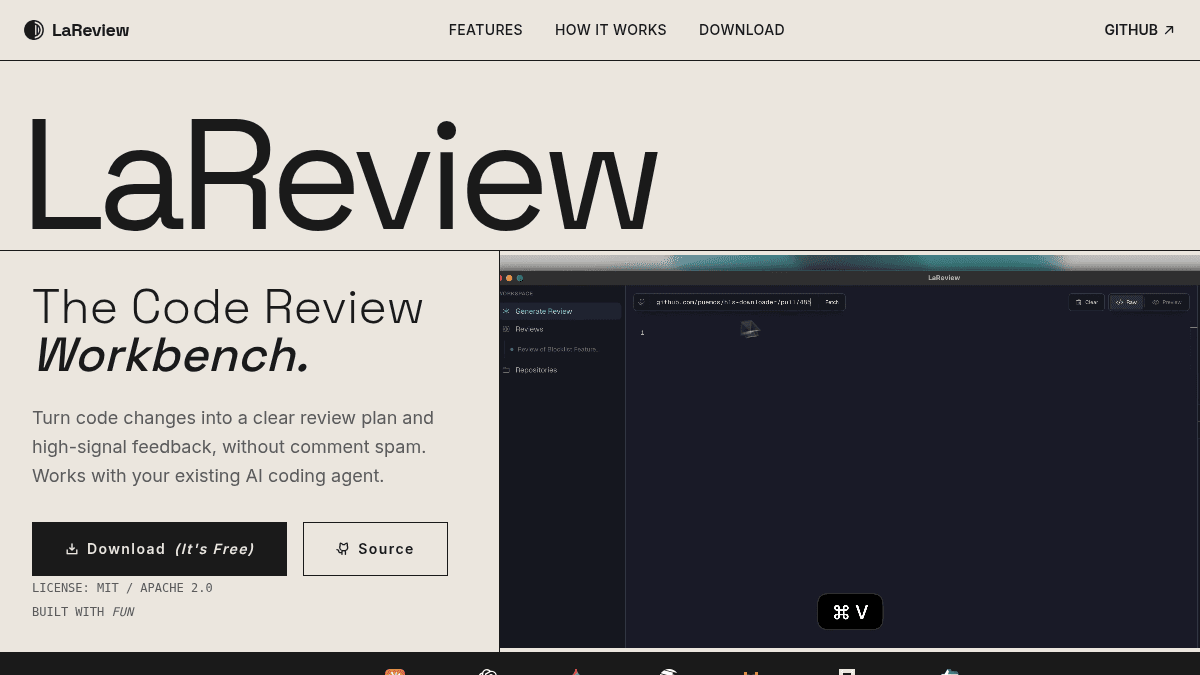Open the GitHub external link

(x=1139, y=30)
